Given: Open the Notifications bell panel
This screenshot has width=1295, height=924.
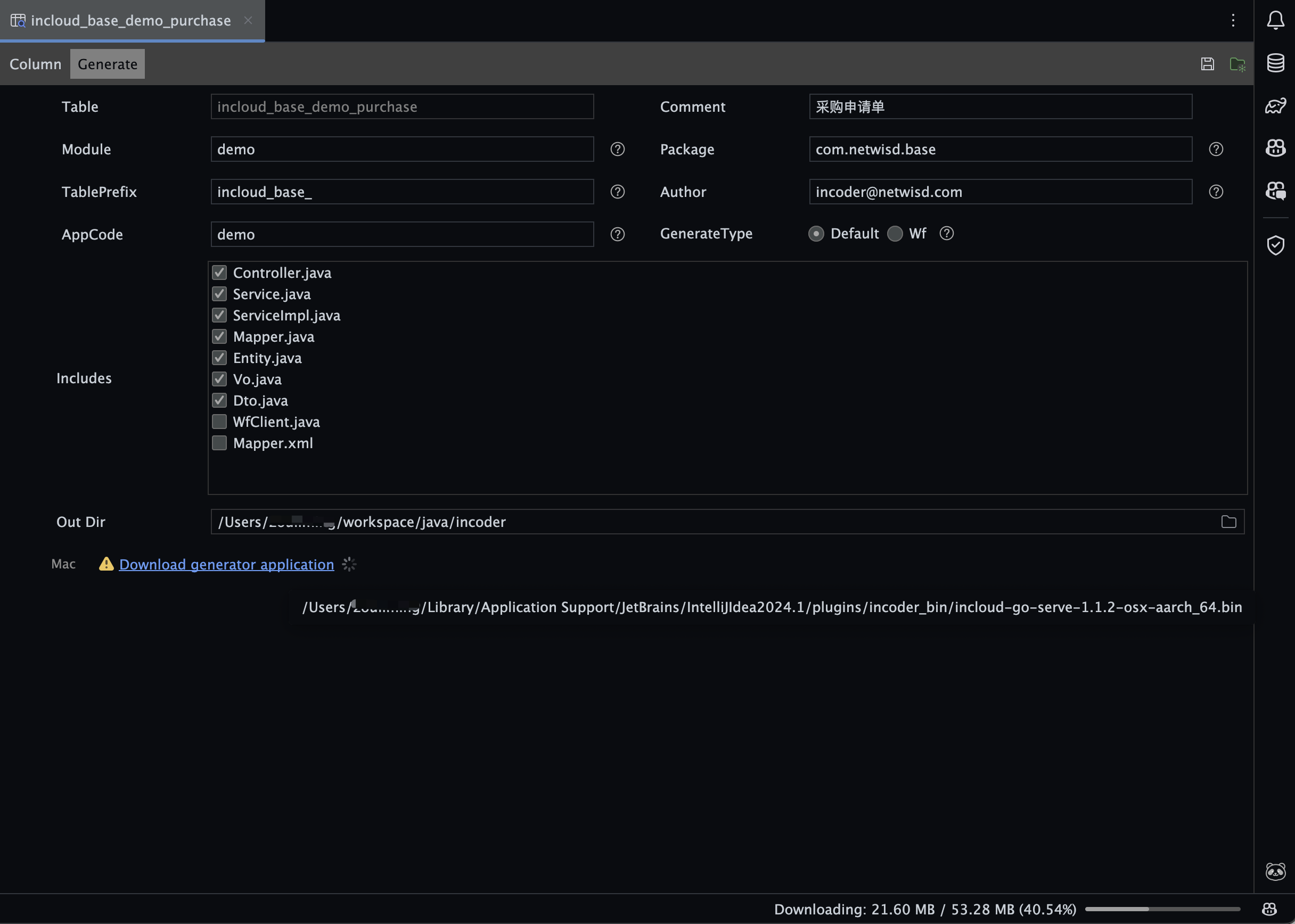Looking at the screenshot, I should click(1275, 20).
